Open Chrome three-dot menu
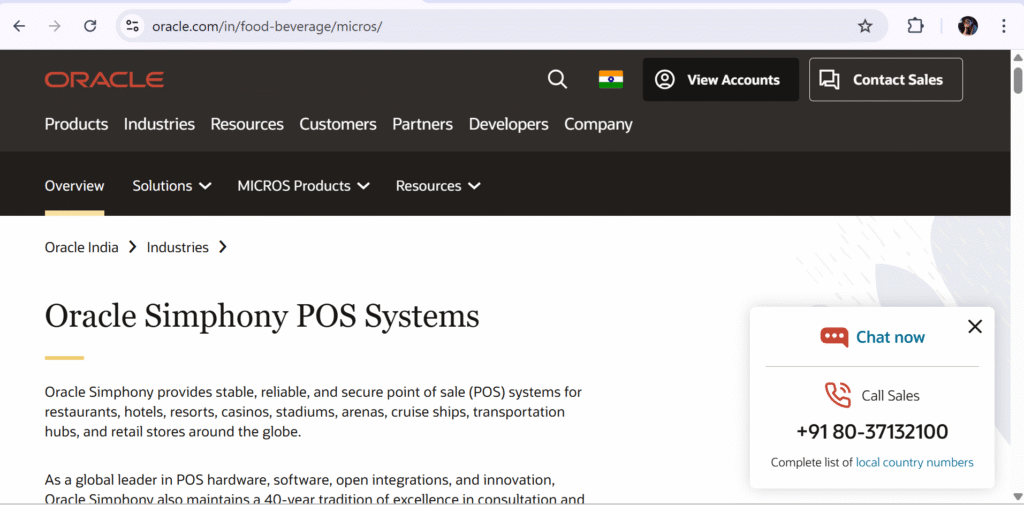Viewport: 1024px width, 505px height. point(1004,26)
